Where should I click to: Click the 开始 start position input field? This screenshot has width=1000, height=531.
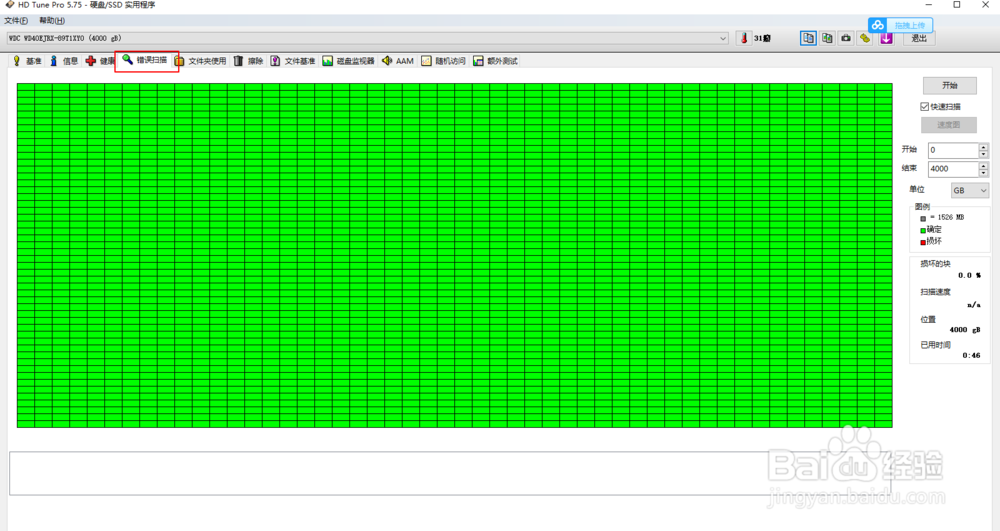pyautogui.click(x=953, y=150)
